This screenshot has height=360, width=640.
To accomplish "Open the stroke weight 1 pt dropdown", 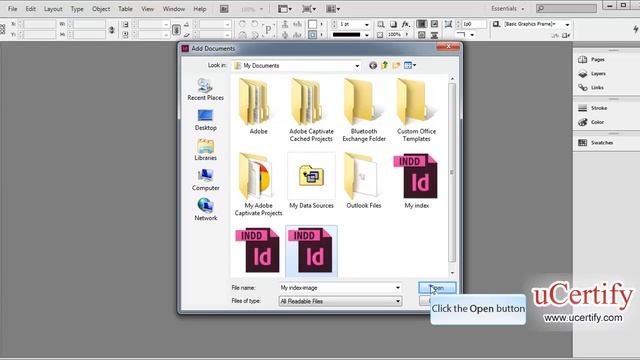I will [x=367, y=24].
